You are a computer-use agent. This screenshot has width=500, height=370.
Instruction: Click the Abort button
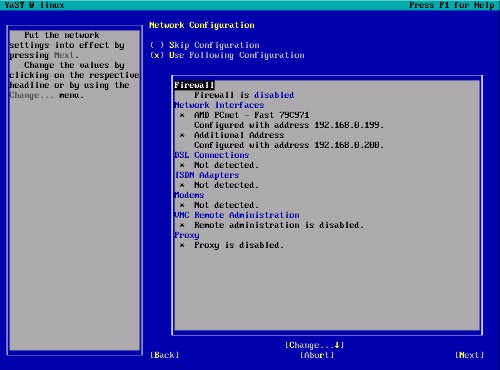click(x=317, y=355)
